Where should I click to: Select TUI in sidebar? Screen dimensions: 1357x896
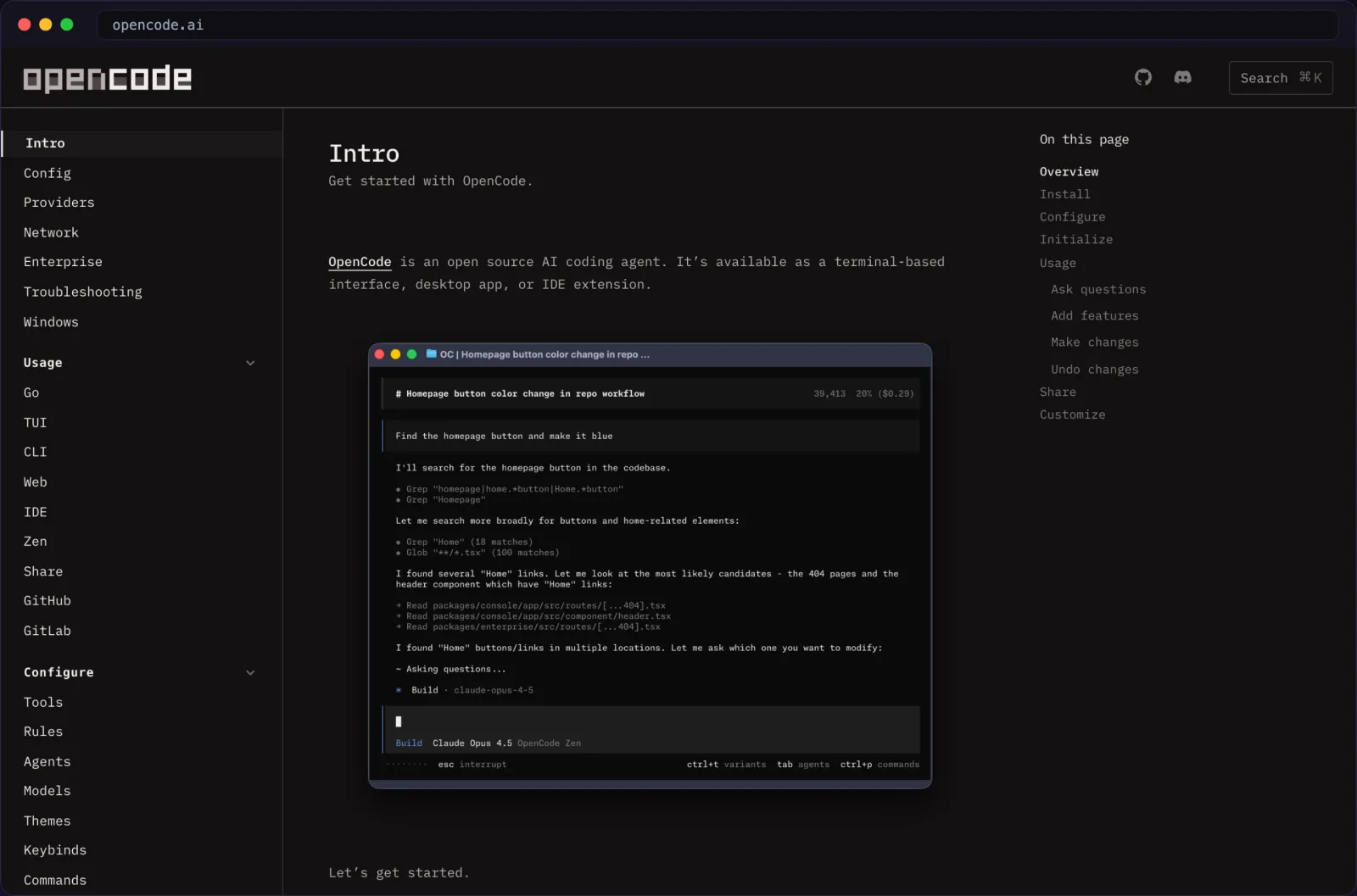click(x=36, y=422)
